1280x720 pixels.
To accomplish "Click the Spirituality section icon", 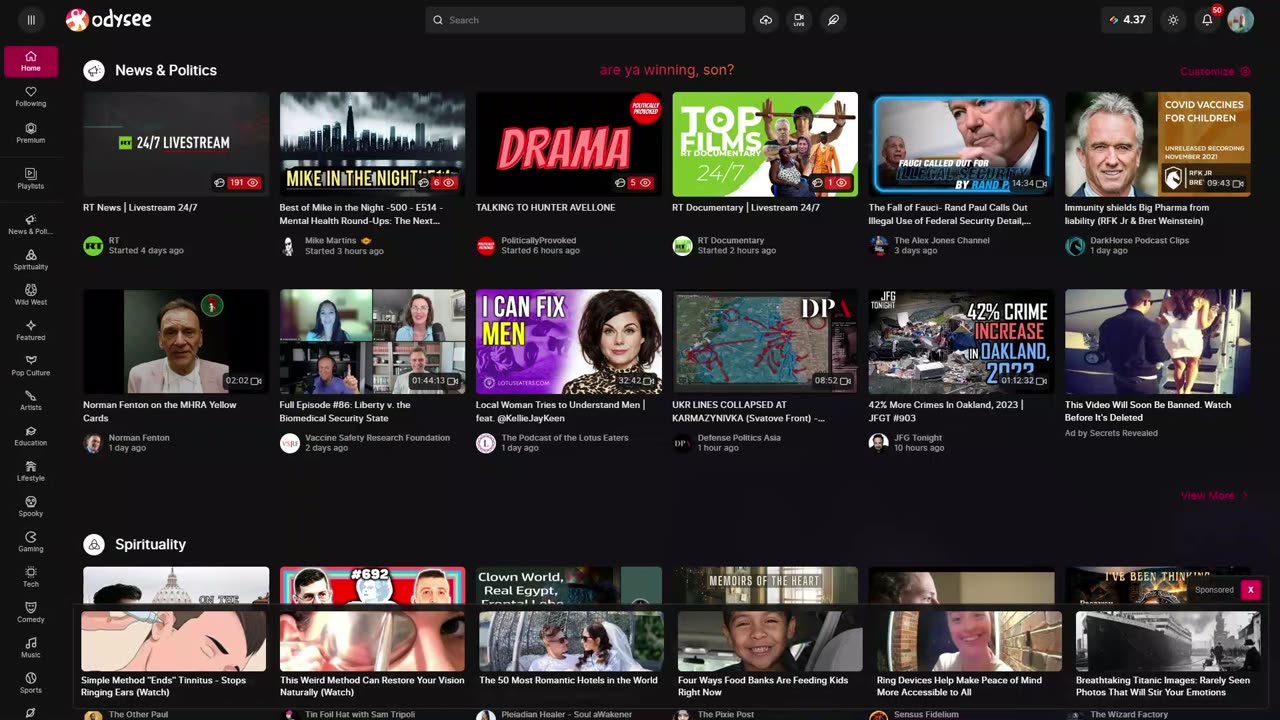I will (x=94, y=544).
